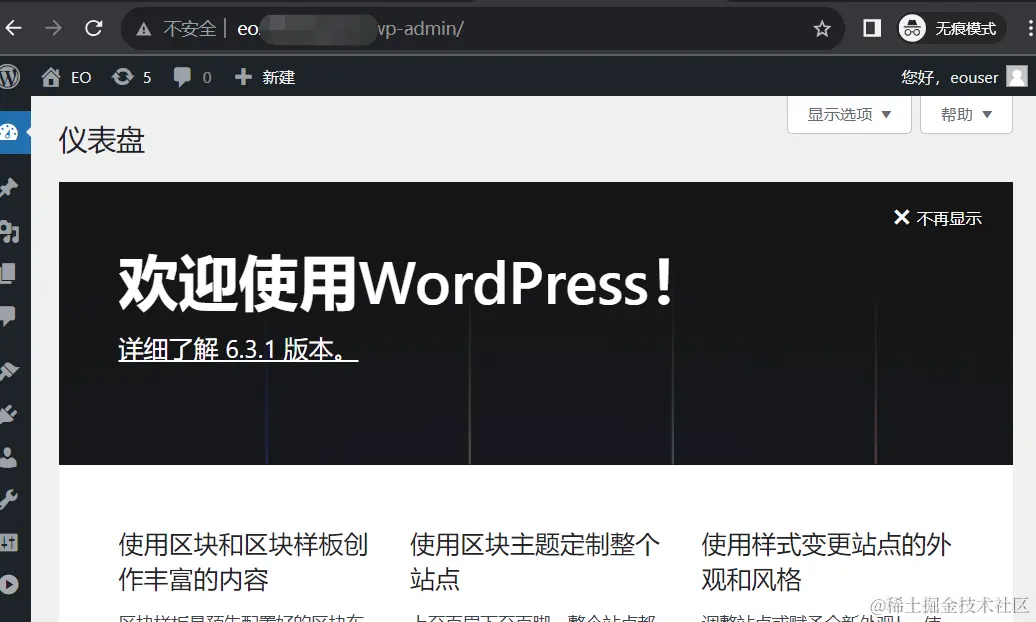Open the 详细了解 6.3.1 版本 link
This screenshot has width=1036, height=622.
[x=238, y=349]
